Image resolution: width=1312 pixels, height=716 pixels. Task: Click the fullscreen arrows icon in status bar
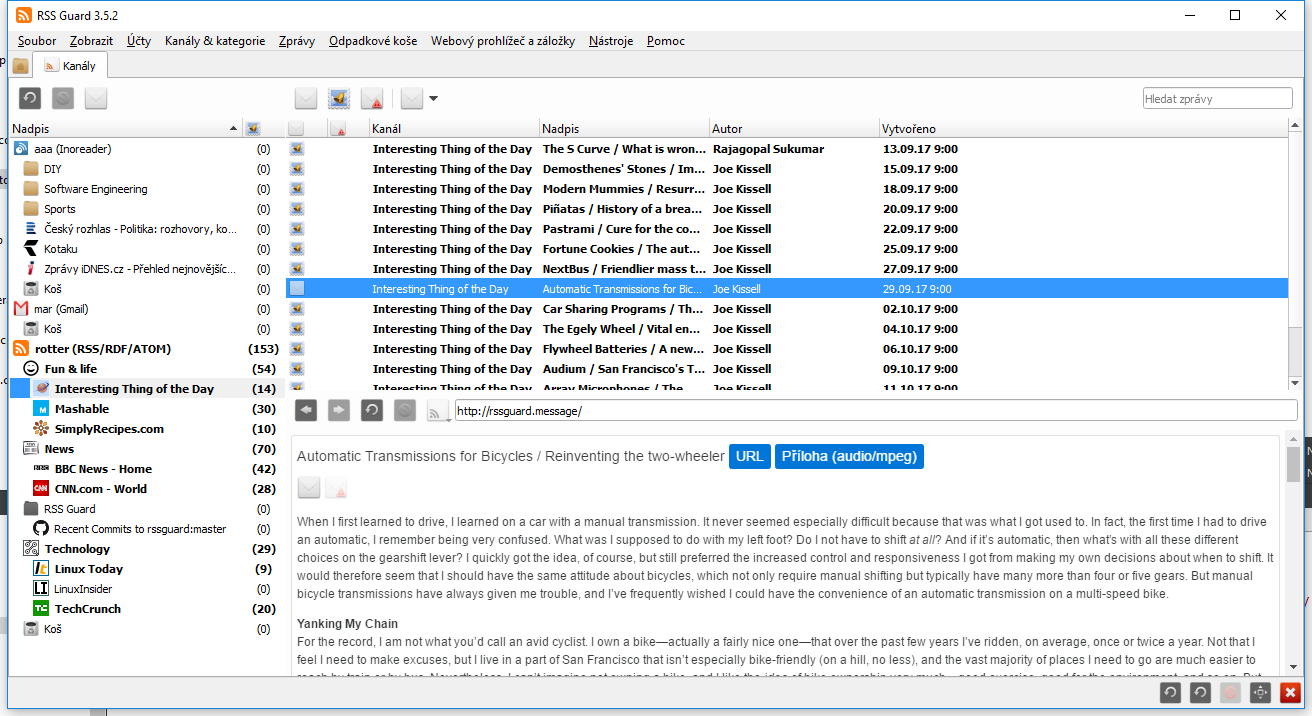(1260, 692)
